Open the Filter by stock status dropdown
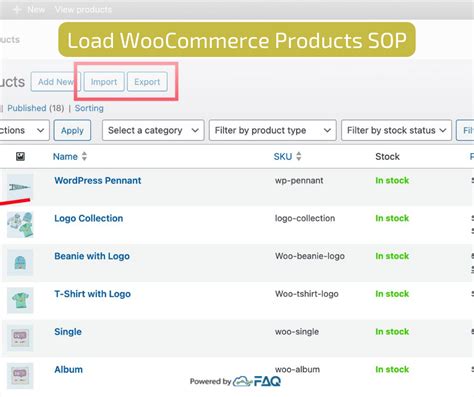This screenshot has height=397, width=474. click(396, 130)
